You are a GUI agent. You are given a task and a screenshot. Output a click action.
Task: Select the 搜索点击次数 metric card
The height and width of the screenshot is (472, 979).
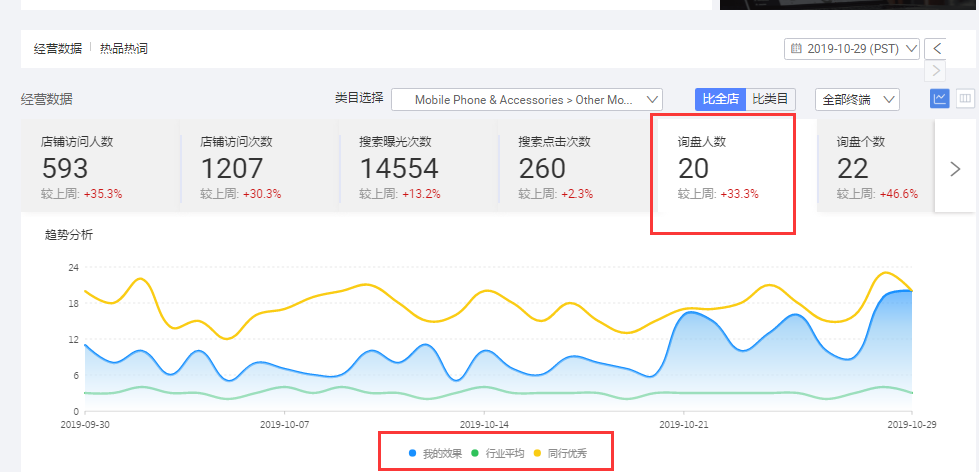point(578,165)
